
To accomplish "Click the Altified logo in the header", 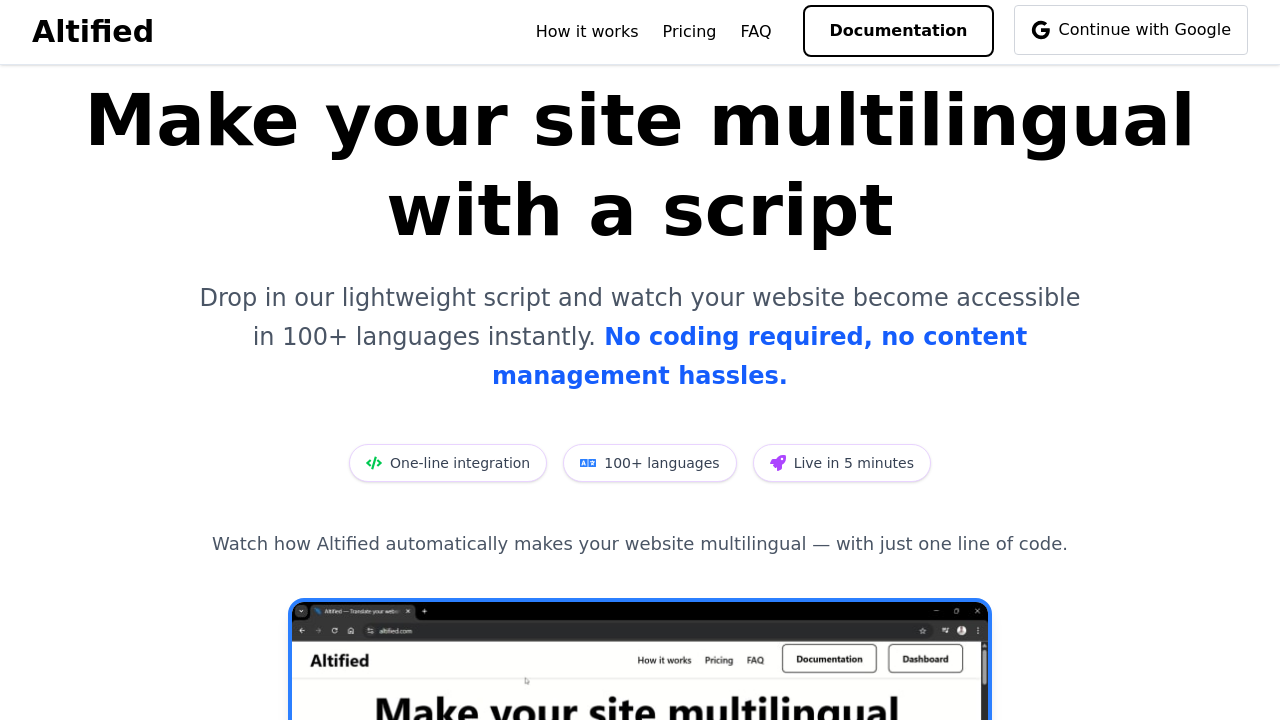I will pos(93,32).
